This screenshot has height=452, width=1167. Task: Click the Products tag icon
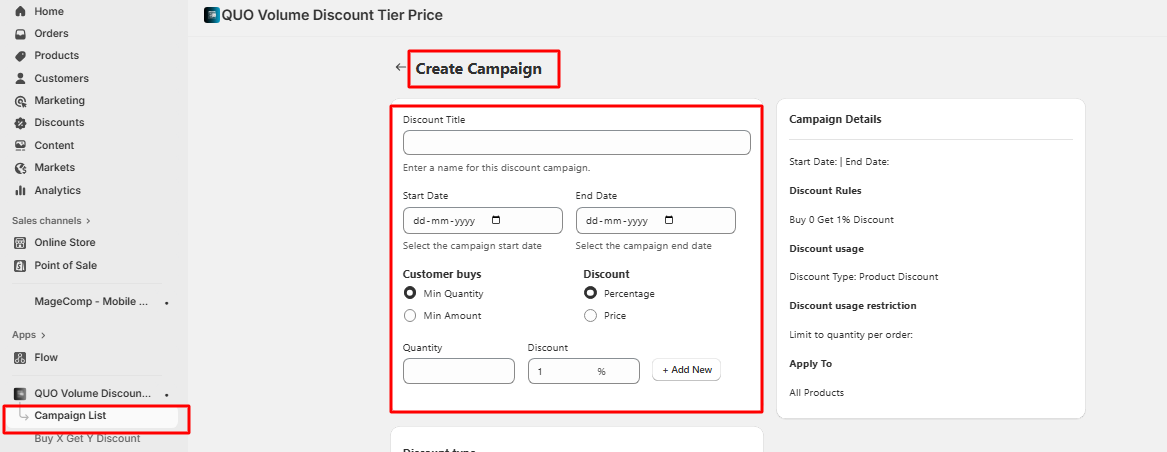click(20, 56)
